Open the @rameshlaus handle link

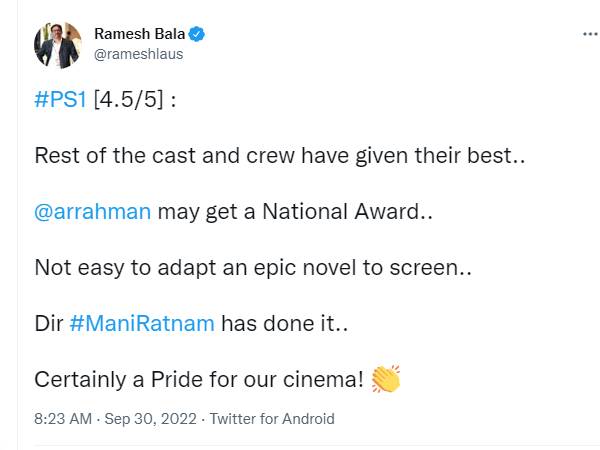click(x=138, y=54)
